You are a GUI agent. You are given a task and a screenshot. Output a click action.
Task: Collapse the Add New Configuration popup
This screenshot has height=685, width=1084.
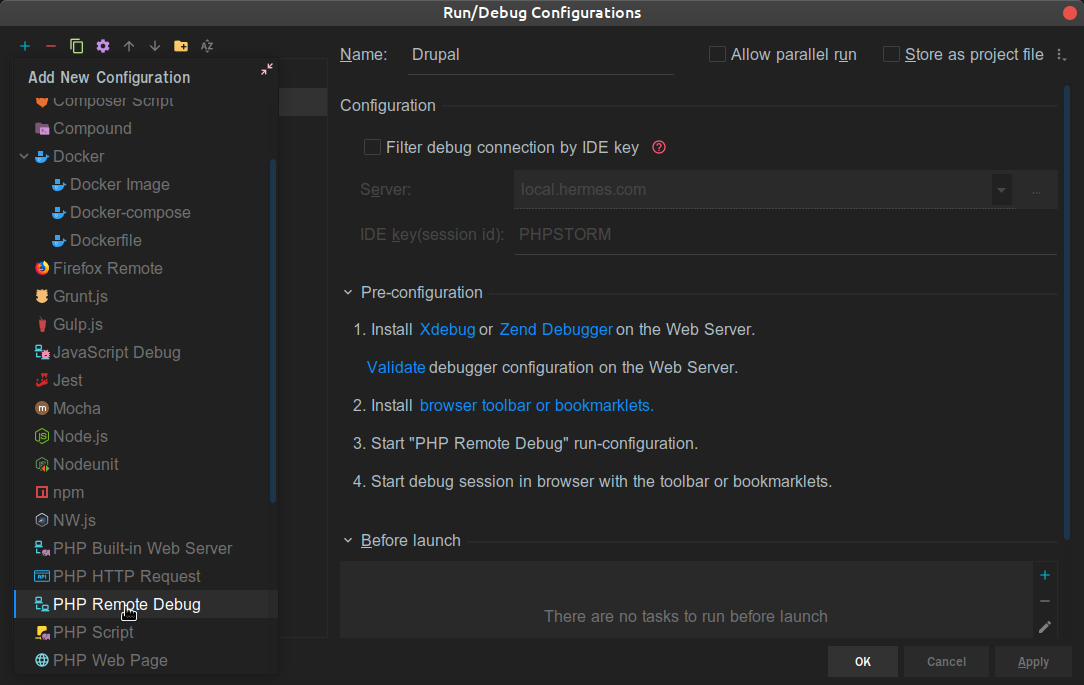click(x=267, y=69)
